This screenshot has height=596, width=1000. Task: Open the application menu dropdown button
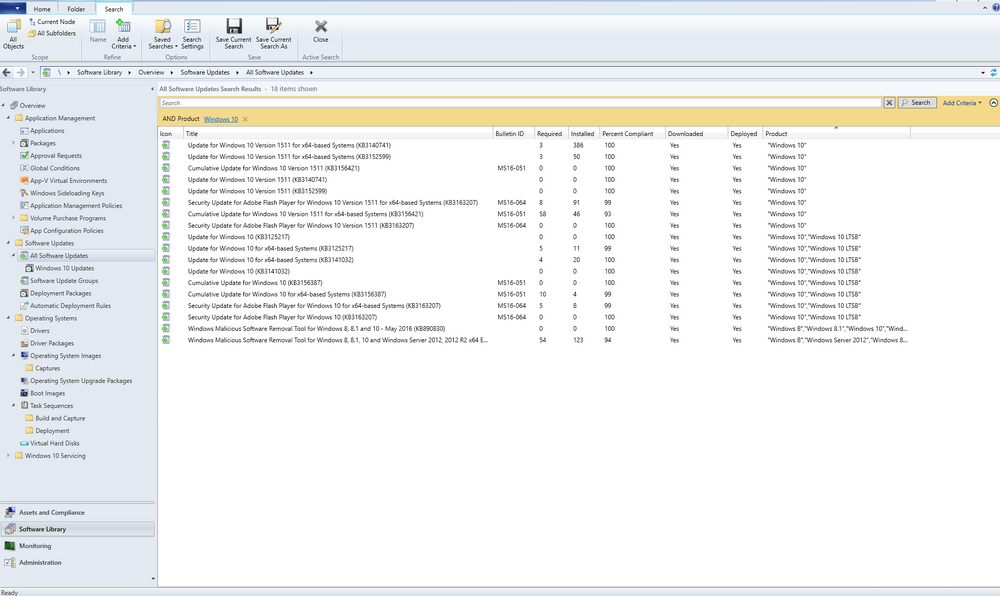[x=12, y=8]
